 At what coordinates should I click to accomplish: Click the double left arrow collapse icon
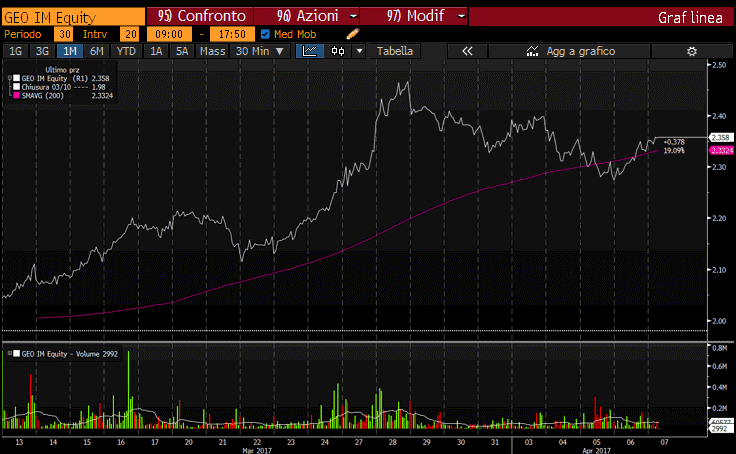466,51
